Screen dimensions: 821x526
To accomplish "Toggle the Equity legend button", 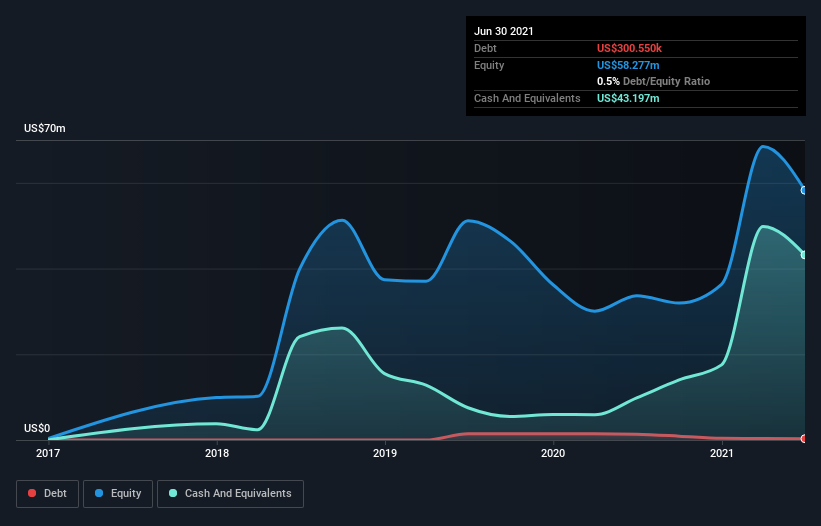I will [x=118, y=494].
